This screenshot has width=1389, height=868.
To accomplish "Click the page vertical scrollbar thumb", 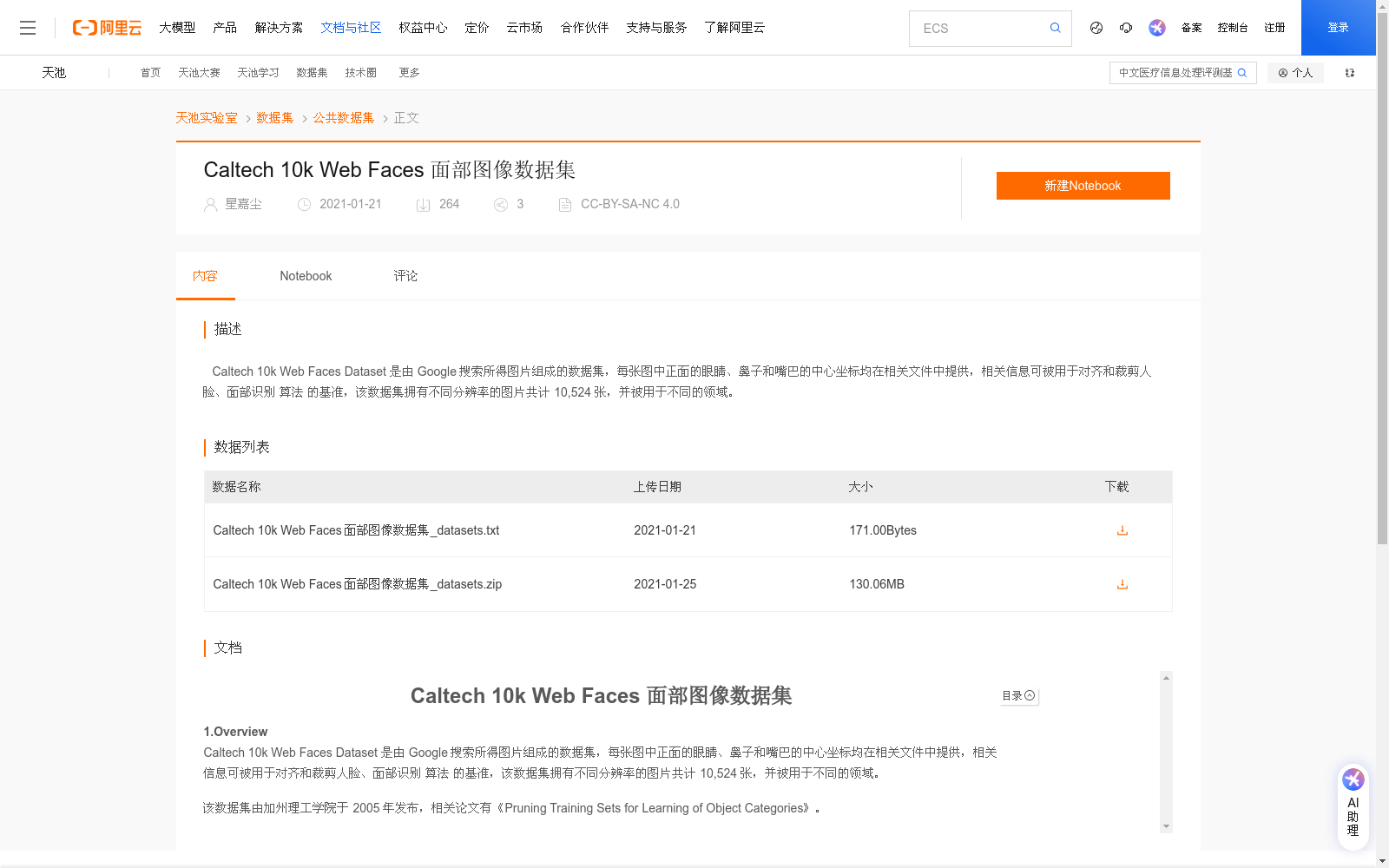I will click(x=1382, y=278).
